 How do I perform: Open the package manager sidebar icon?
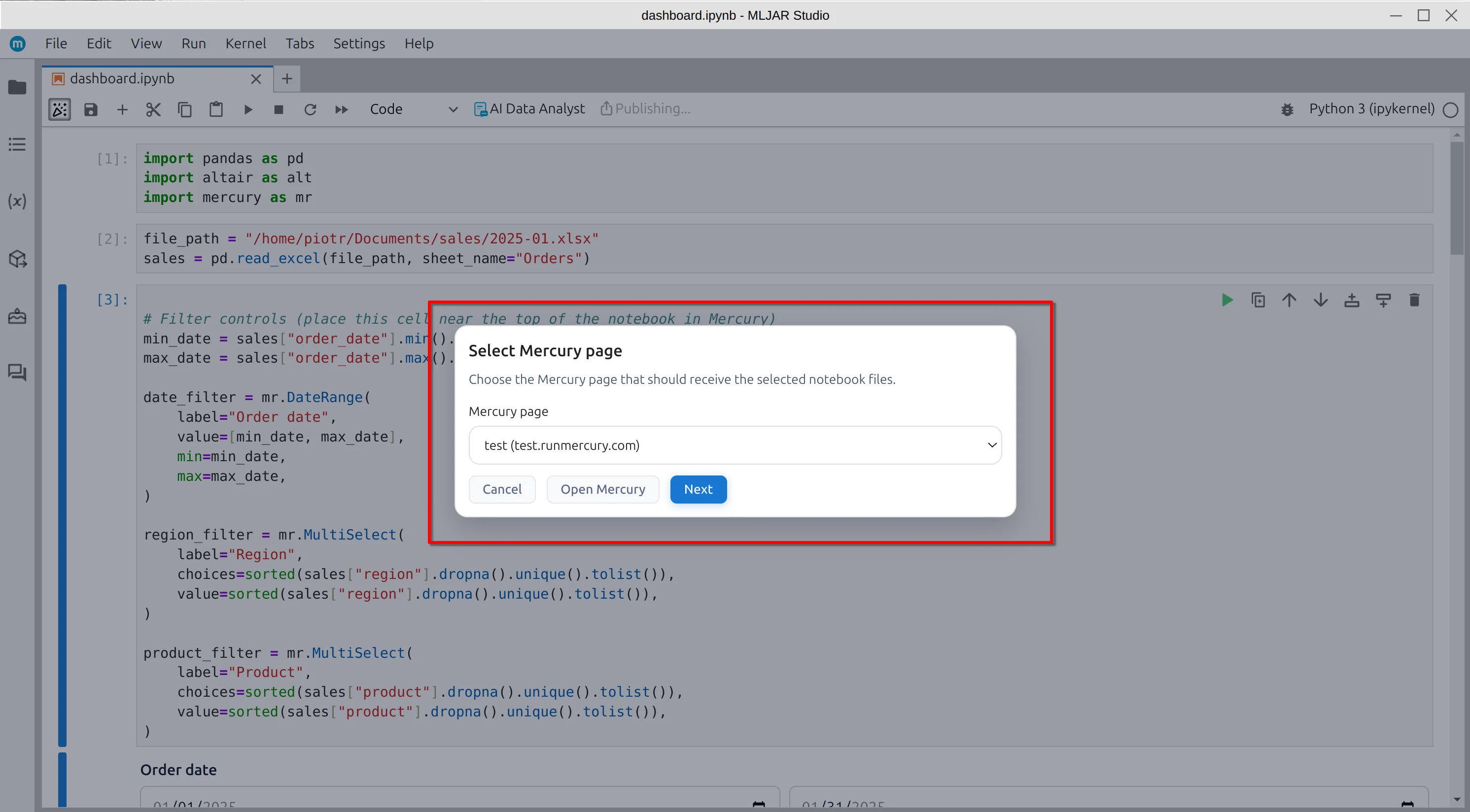coord(17,259)
